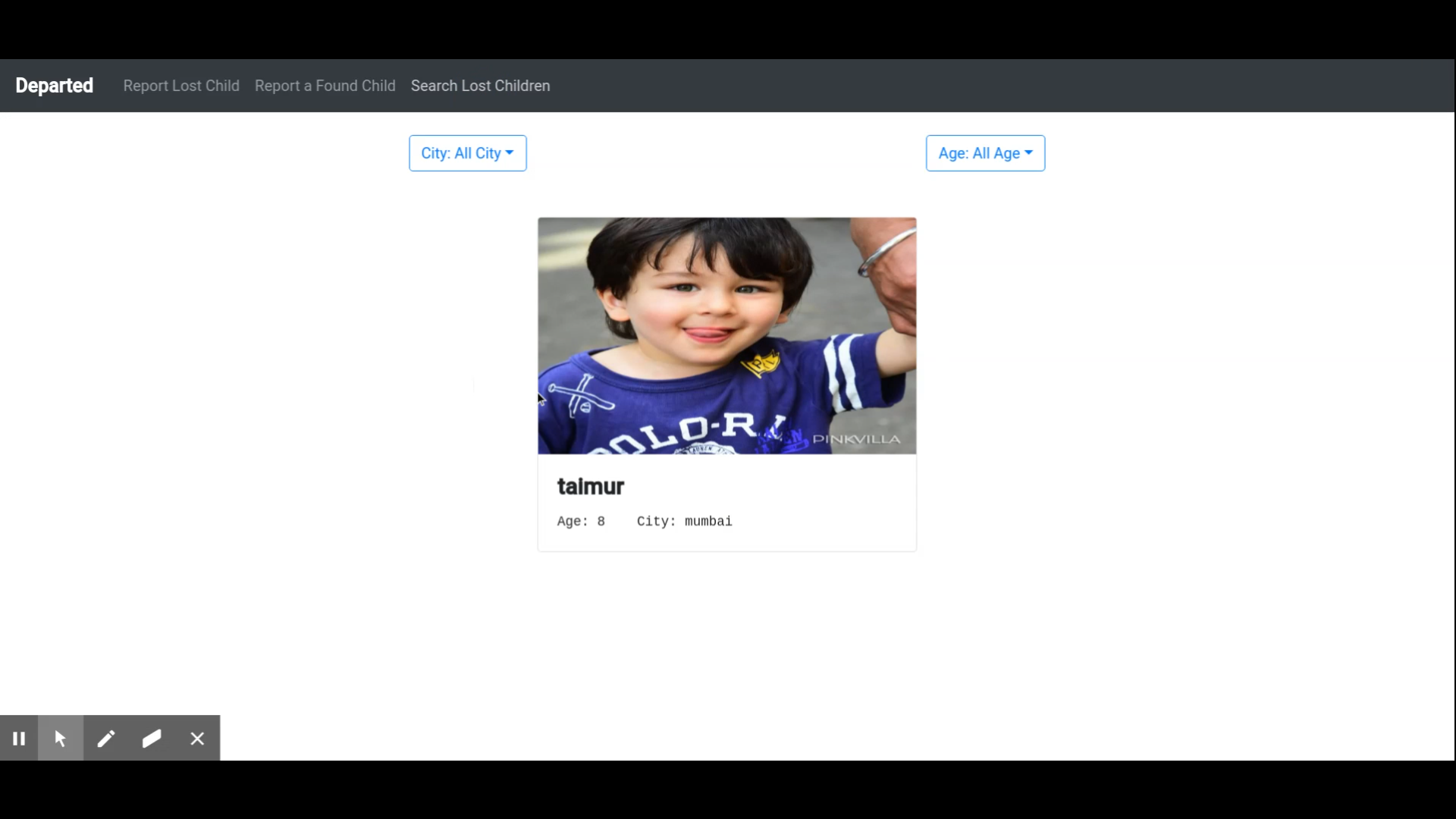This screenshot has height=819, width=1456.
Task: Pause the screen recording
Action: pyautogui.click(x=19, y=738)
